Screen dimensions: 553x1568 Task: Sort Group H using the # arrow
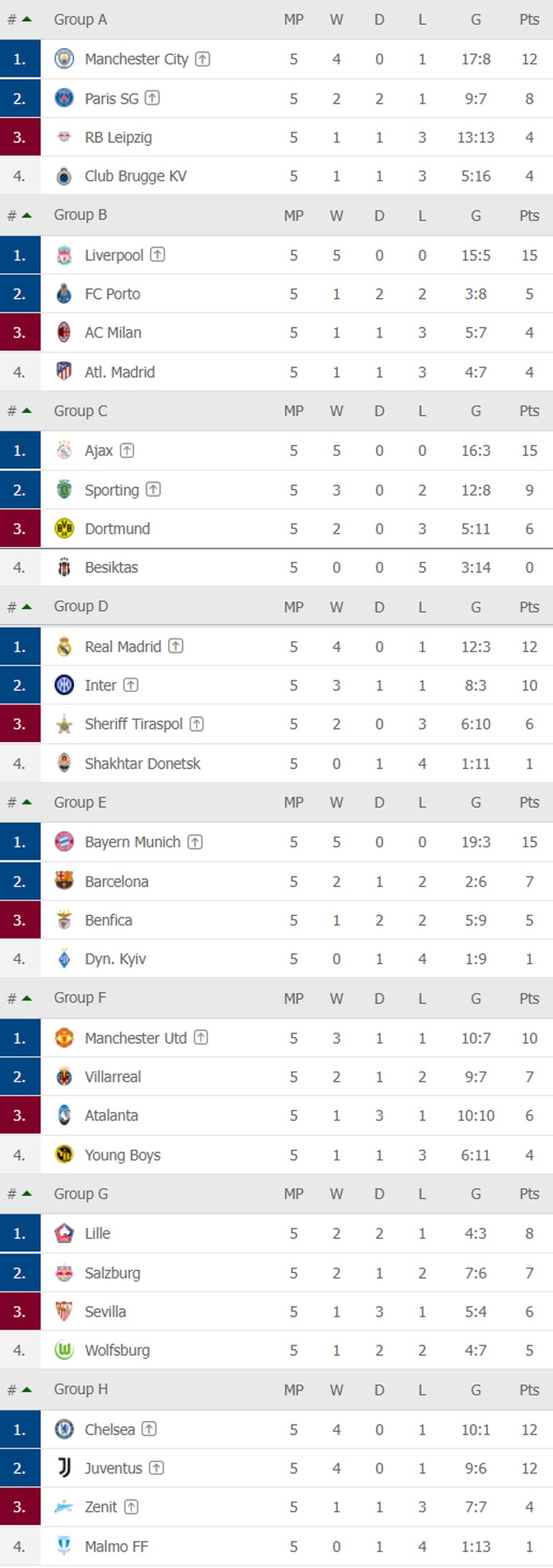[x=26, y=1389]
